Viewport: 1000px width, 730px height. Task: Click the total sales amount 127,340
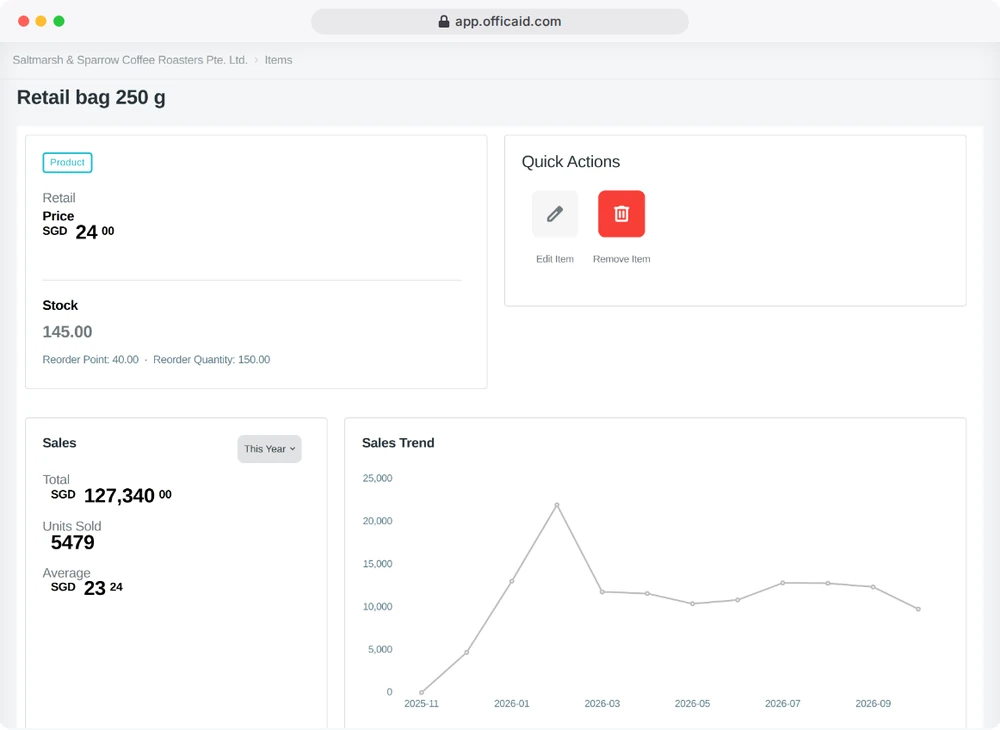(x=119, y=495)
